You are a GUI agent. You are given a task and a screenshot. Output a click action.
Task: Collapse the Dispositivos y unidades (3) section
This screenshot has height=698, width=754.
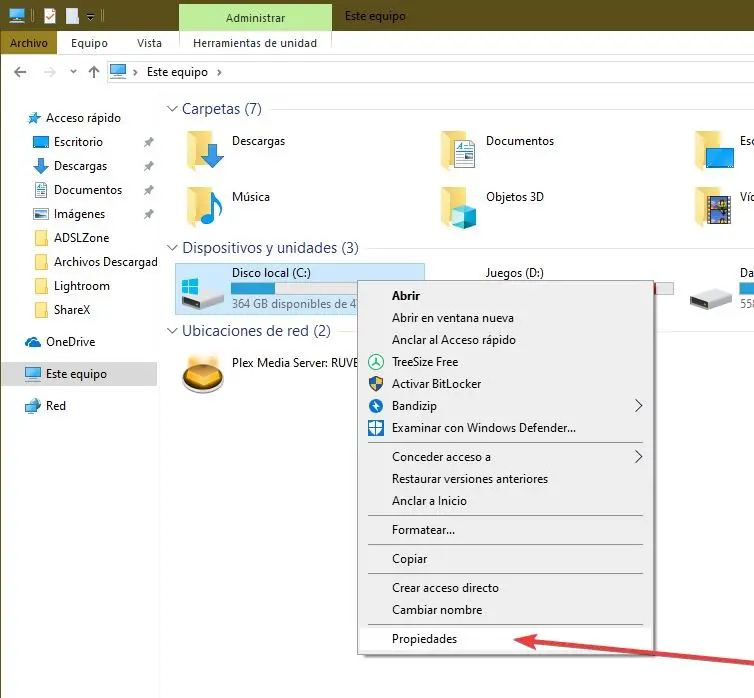[x=172, y=248]
